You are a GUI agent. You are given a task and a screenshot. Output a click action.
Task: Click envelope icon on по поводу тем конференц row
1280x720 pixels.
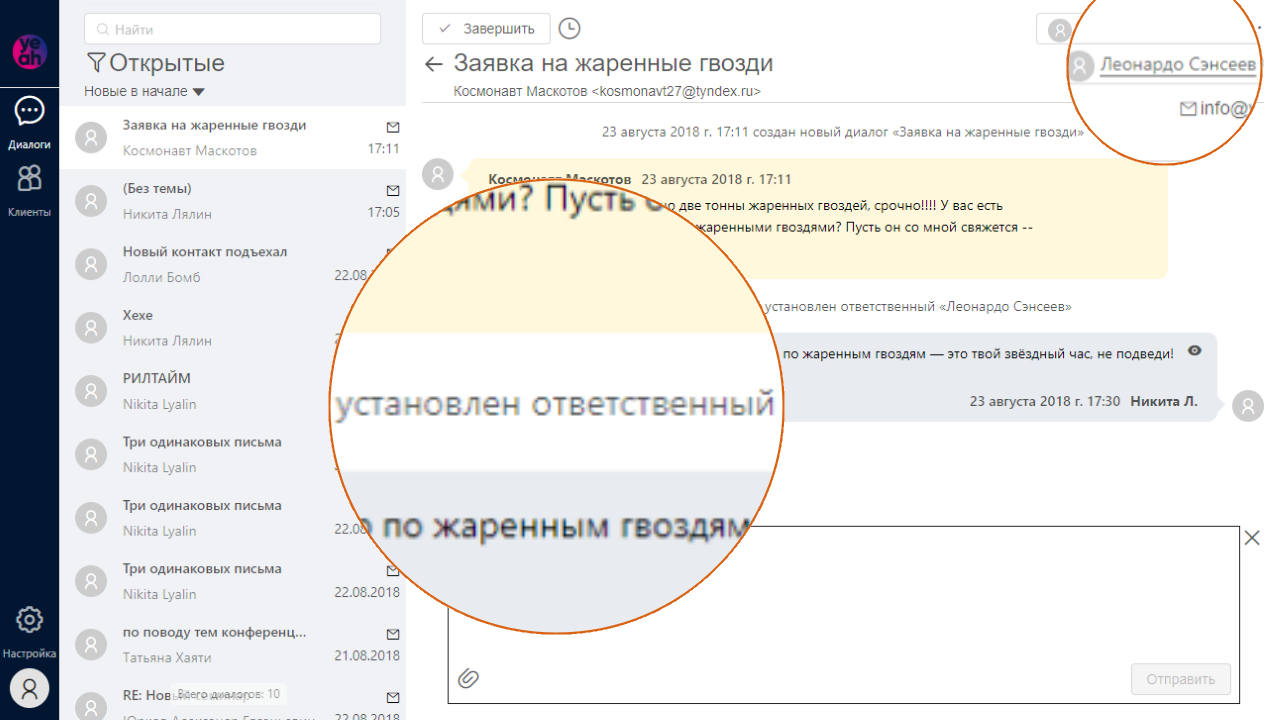point(393,634)
